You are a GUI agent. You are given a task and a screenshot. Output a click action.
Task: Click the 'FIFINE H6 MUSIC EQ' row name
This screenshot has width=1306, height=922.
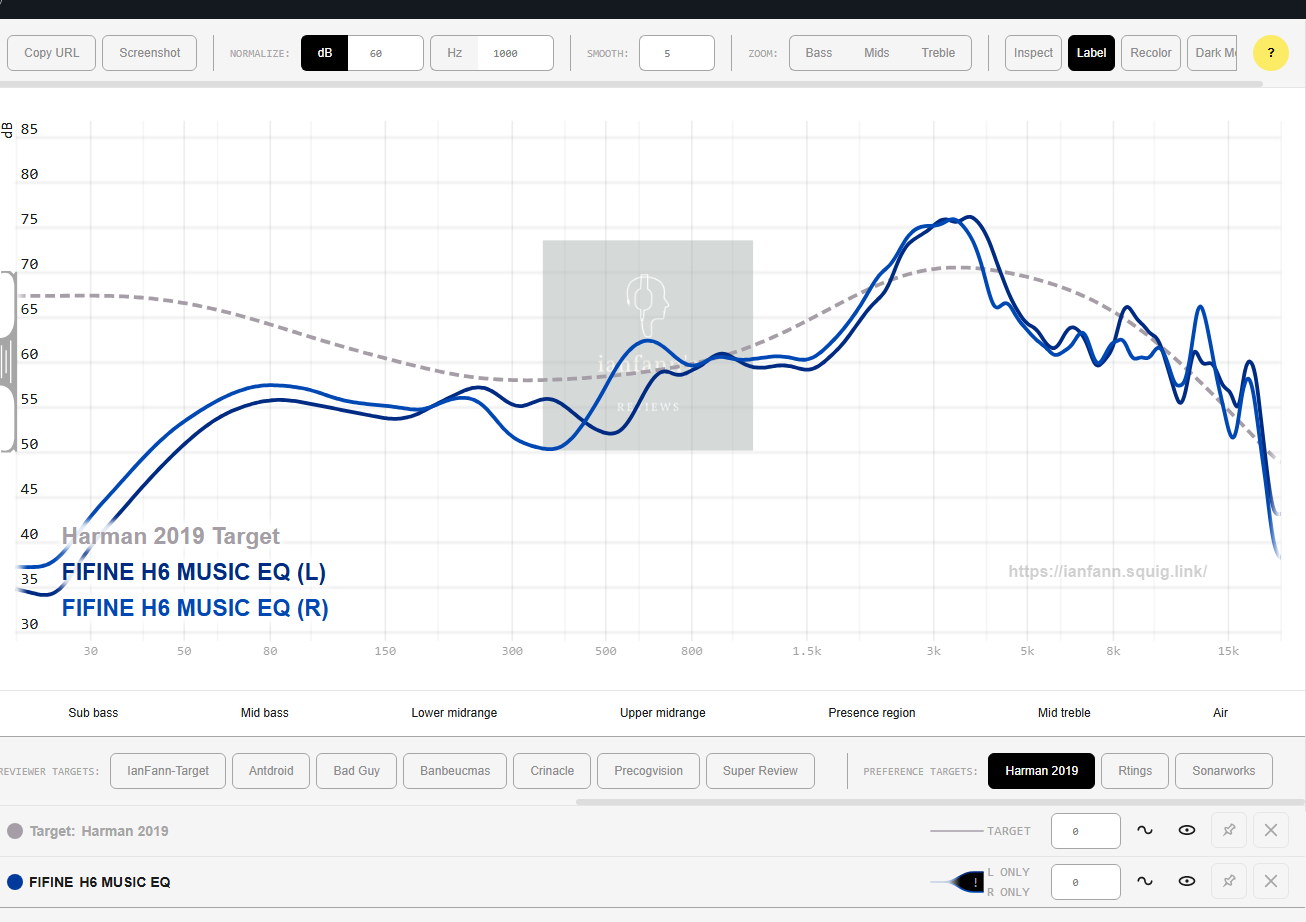pyautogui.click(x=100, y=882)
